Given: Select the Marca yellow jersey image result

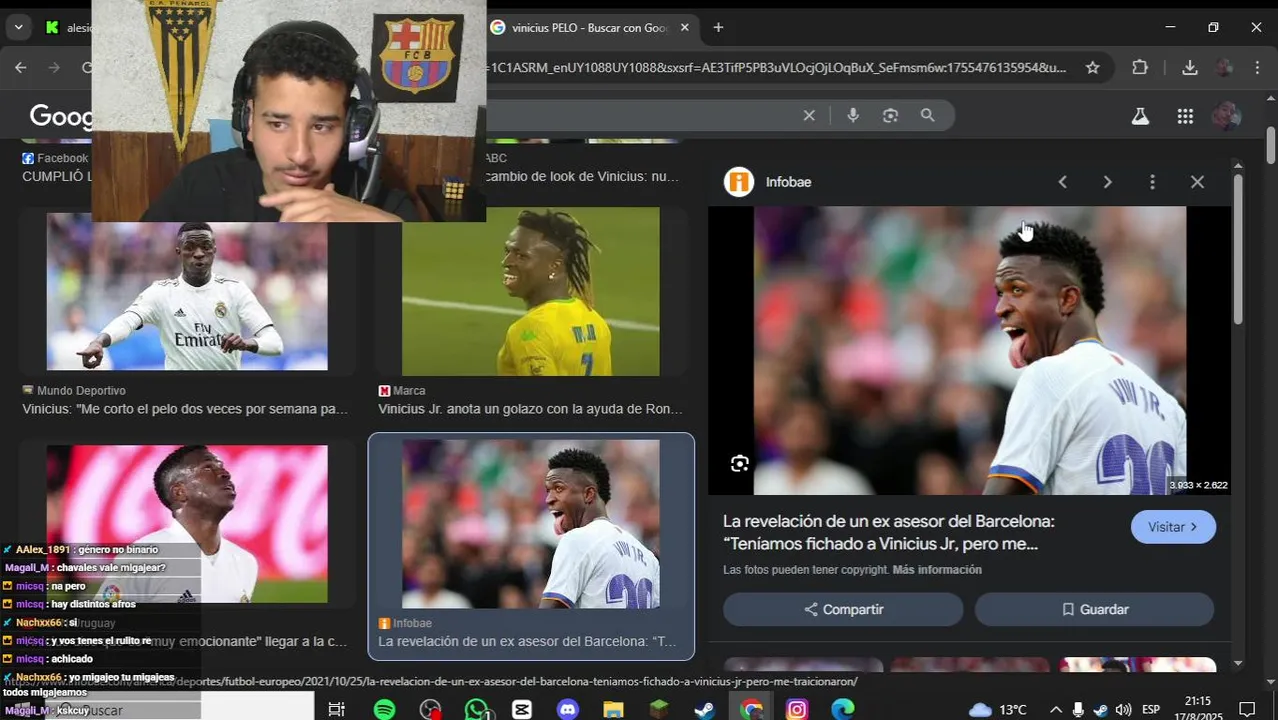Looking at the screenshot, I should pyautogui.click(x=530, y=291).
